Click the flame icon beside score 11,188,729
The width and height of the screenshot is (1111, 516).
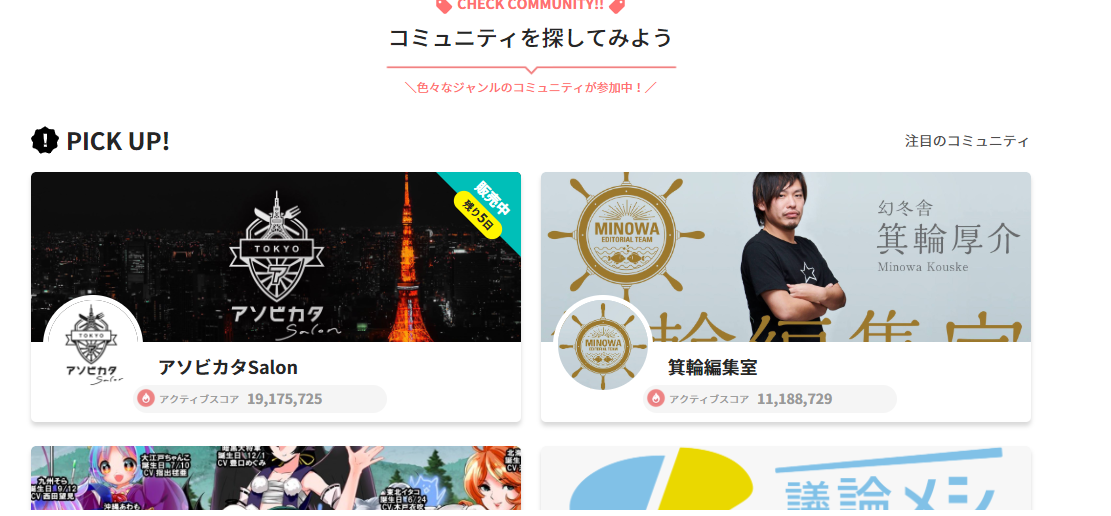point(656,398)
